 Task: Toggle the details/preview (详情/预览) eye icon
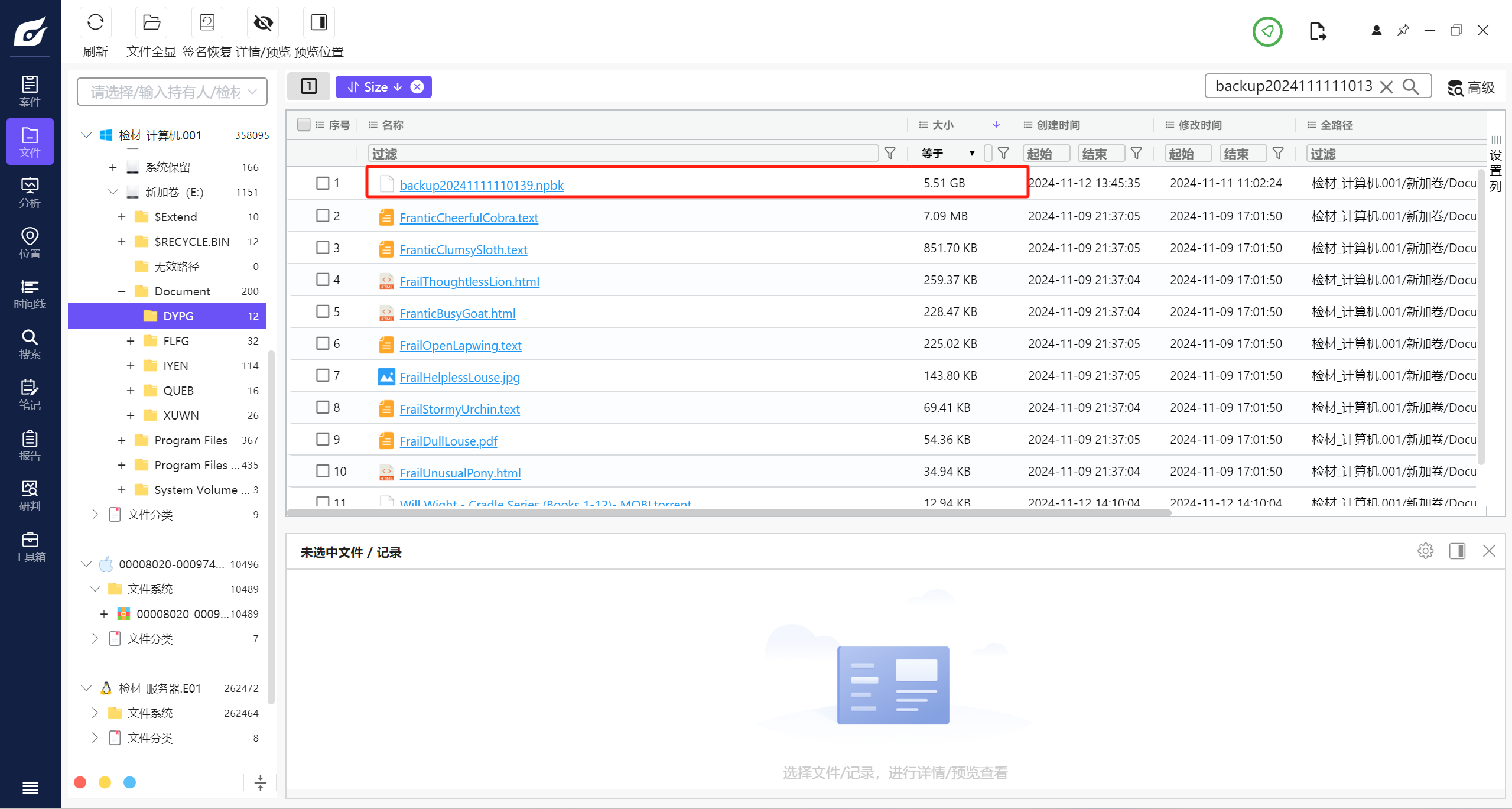(x=263, y=23)
